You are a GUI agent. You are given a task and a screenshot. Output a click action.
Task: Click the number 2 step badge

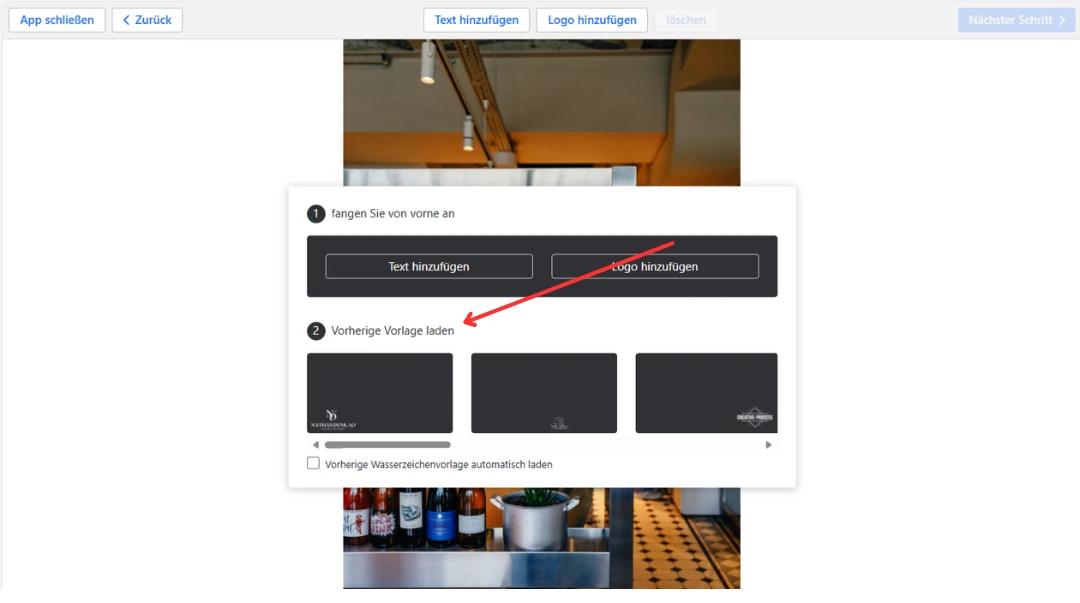pyautogui.click(x=316, y=331)
